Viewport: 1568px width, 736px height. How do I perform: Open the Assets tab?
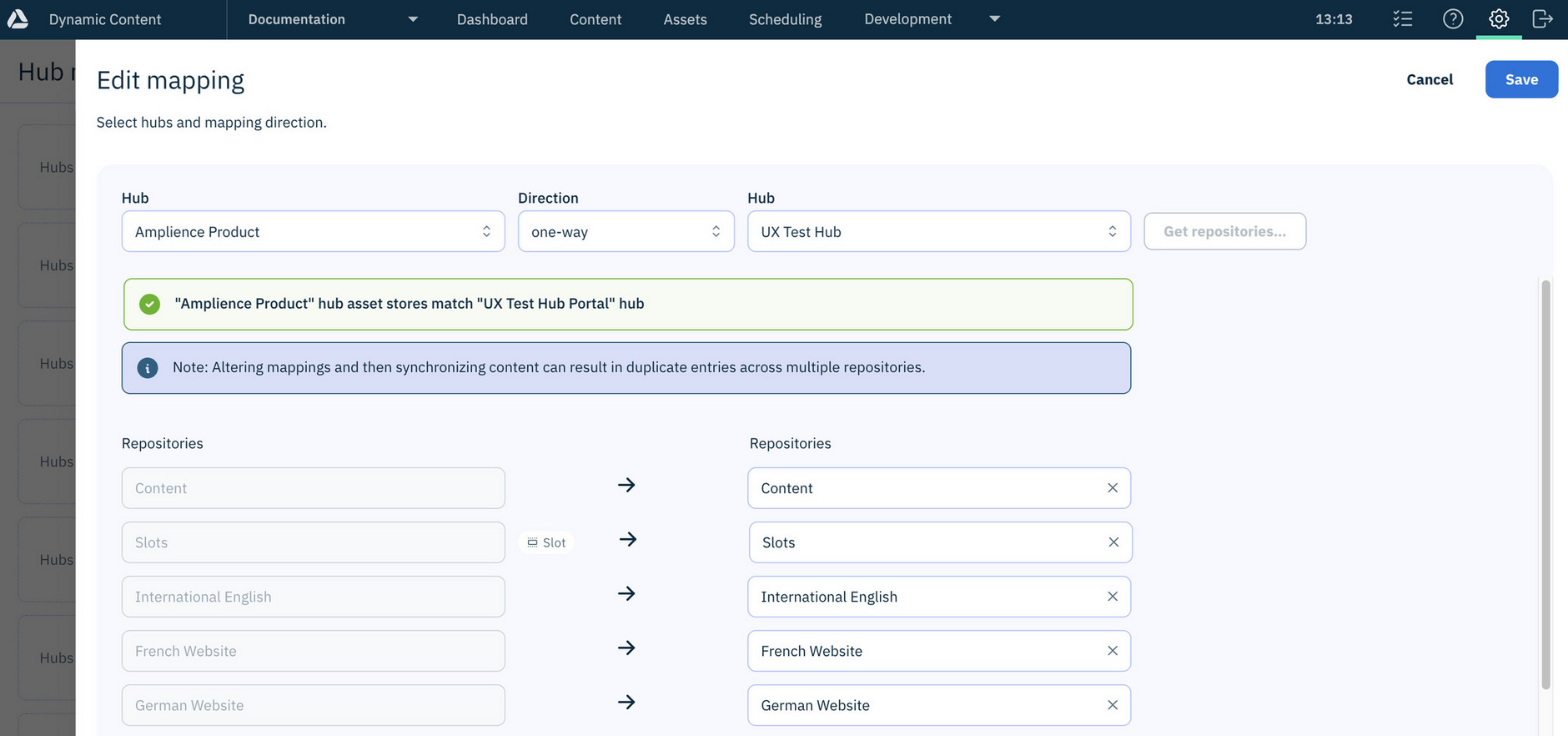685,19
